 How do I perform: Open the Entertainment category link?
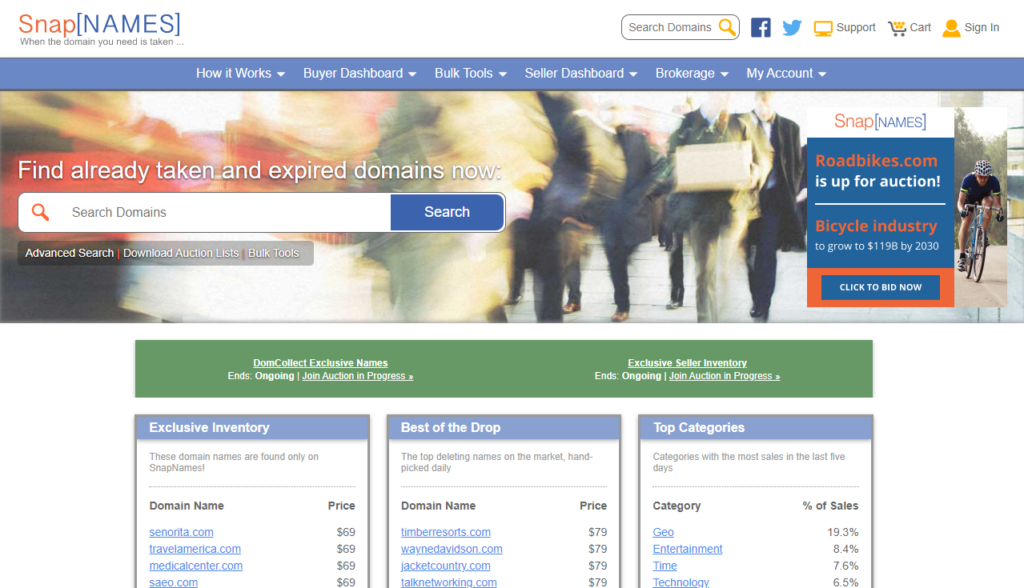coord(687,549)
